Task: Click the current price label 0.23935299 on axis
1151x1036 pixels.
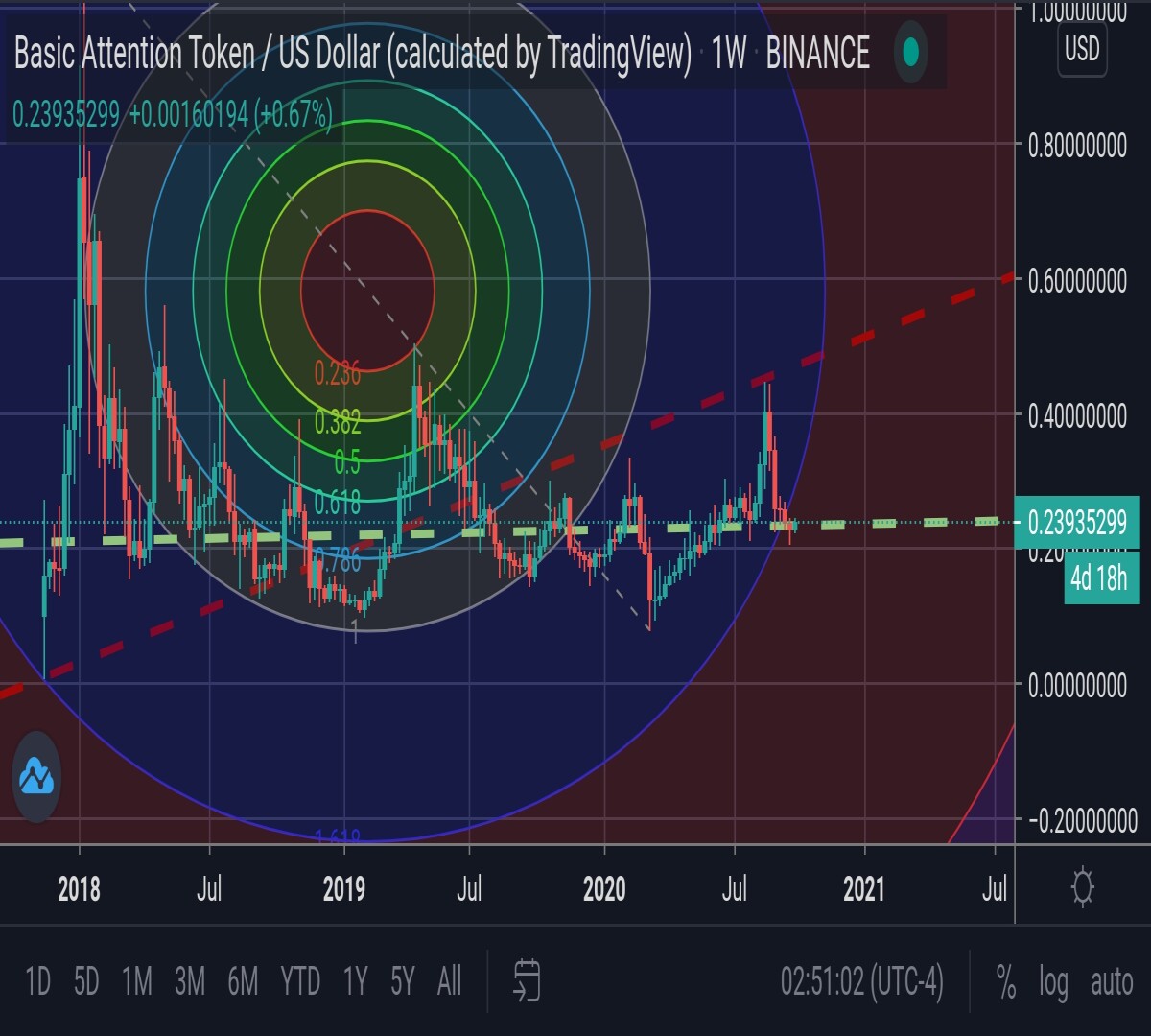Action: pos(1077,523)
